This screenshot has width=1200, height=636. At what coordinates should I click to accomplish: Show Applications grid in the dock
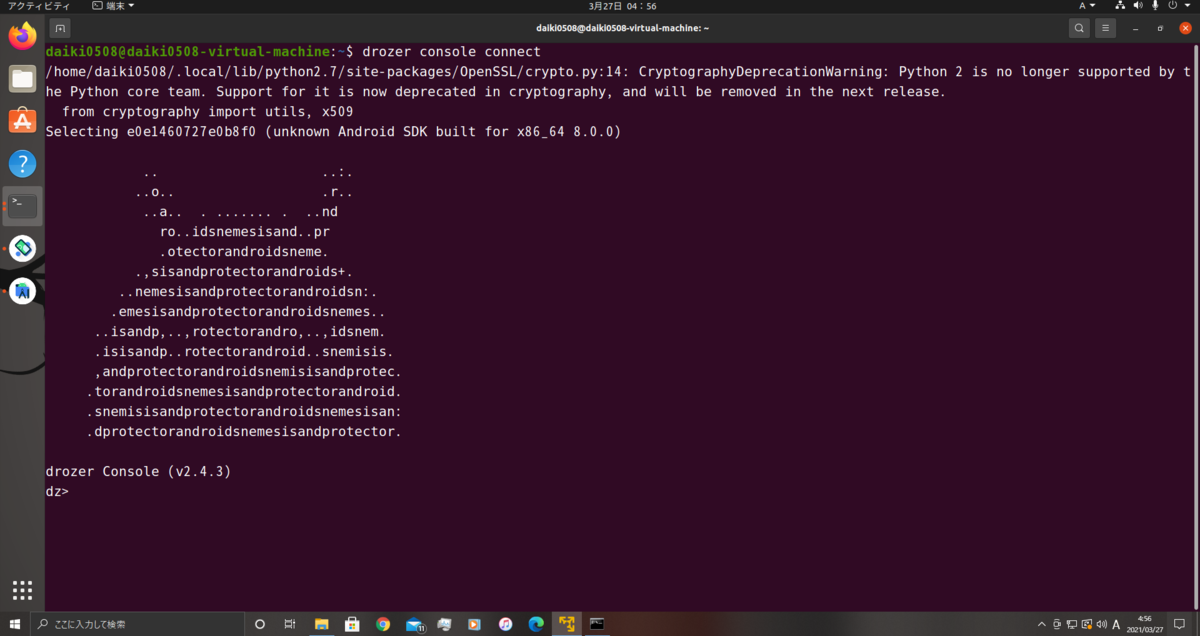[x=22, y=589]
